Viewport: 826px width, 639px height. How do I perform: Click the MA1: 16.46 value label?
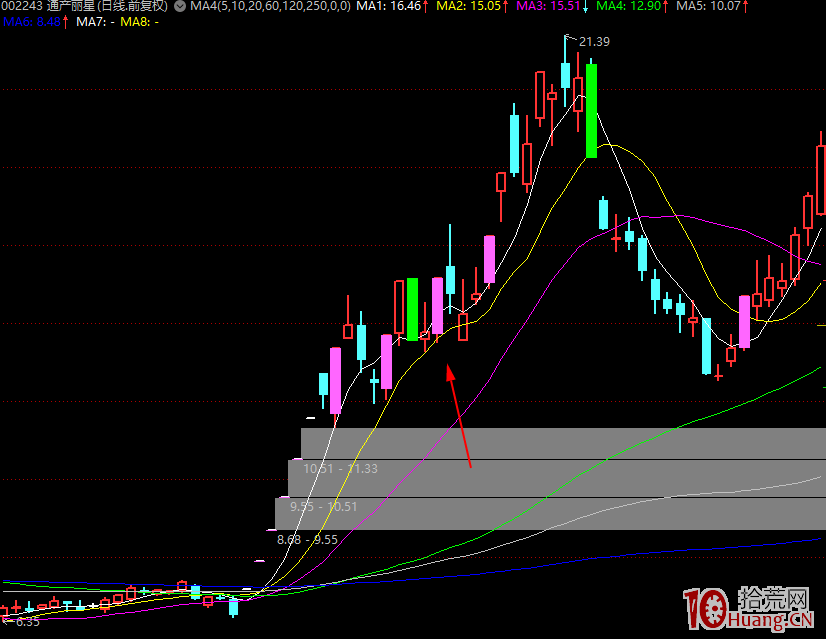(x=392, y=6)
